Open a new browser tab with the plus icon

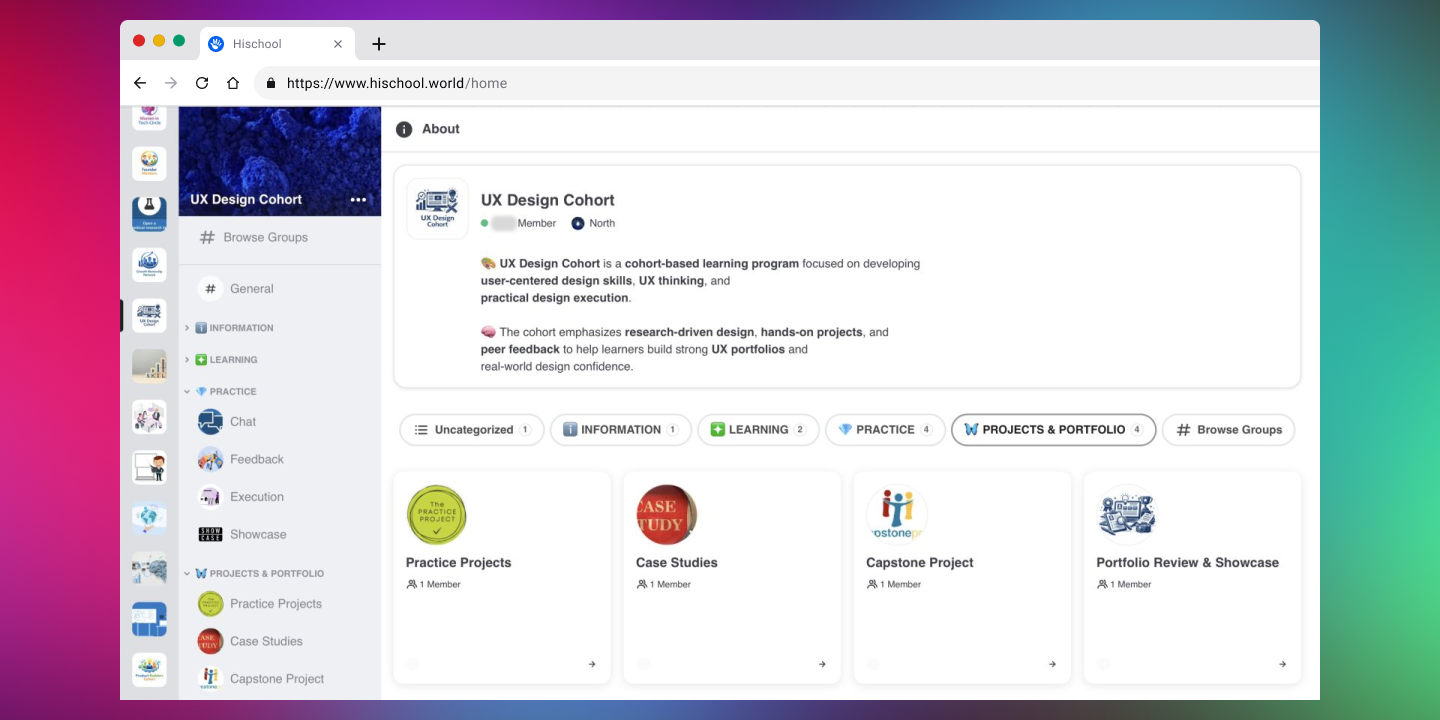click(x=378, y=44)
